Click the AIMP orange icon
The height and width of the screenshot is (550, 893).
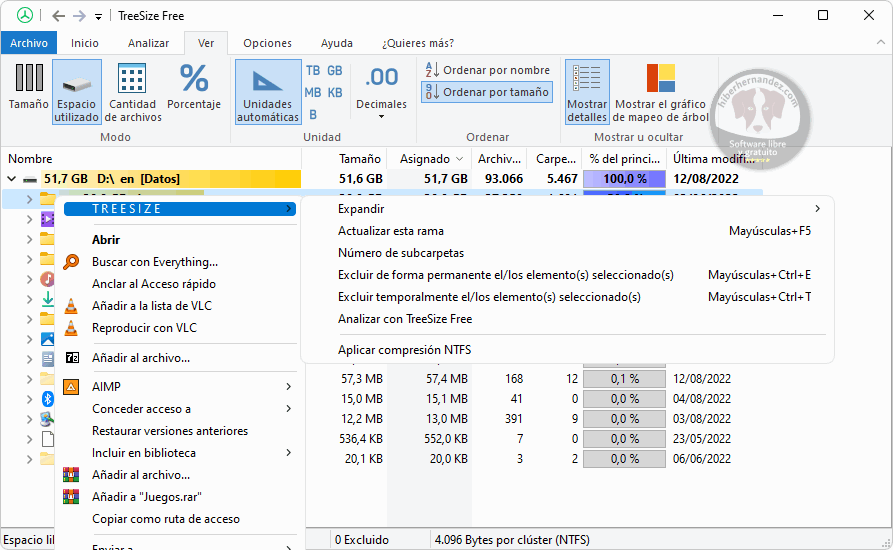pyautogui.click(x=71, y=387)
